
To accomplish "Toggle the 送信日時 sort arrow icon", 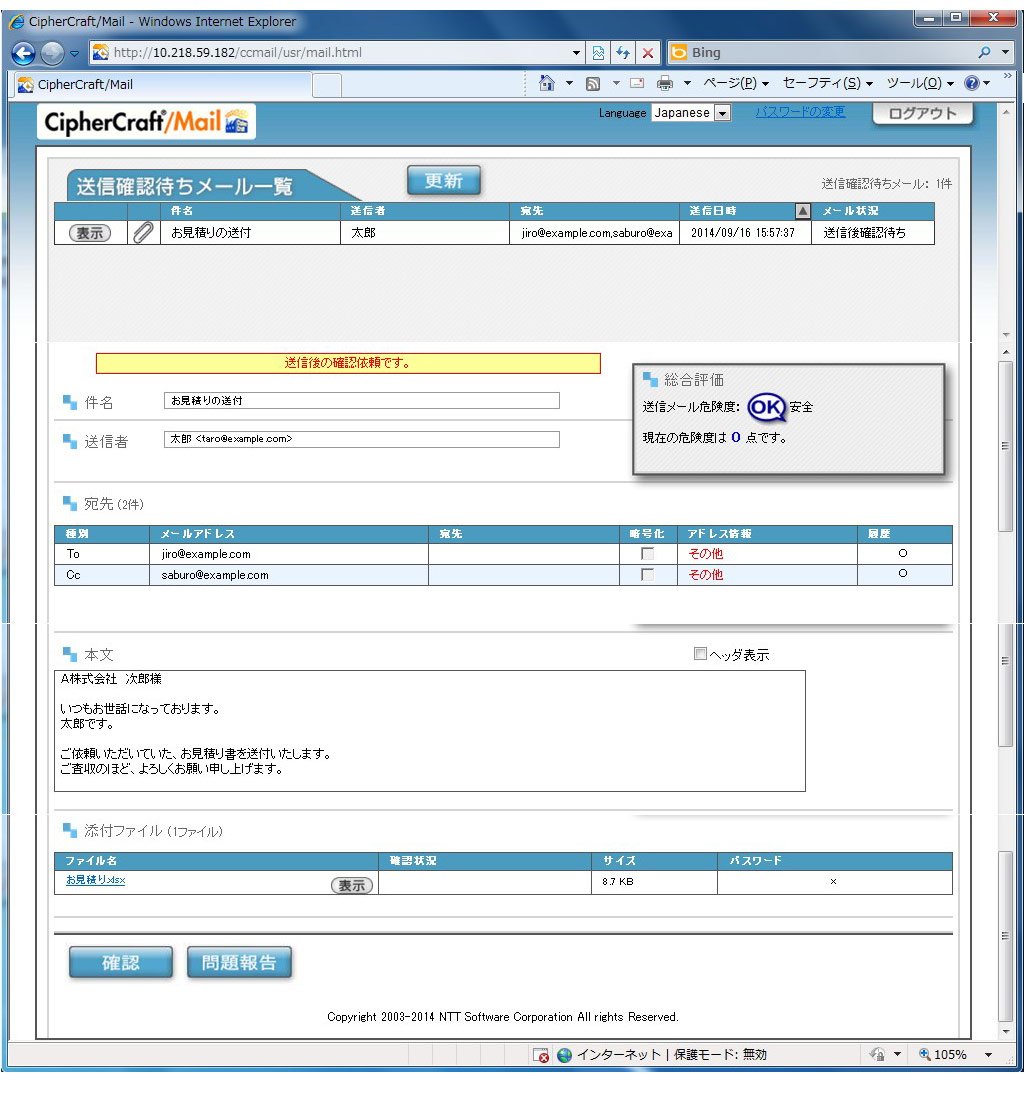I will pos(803,210).
